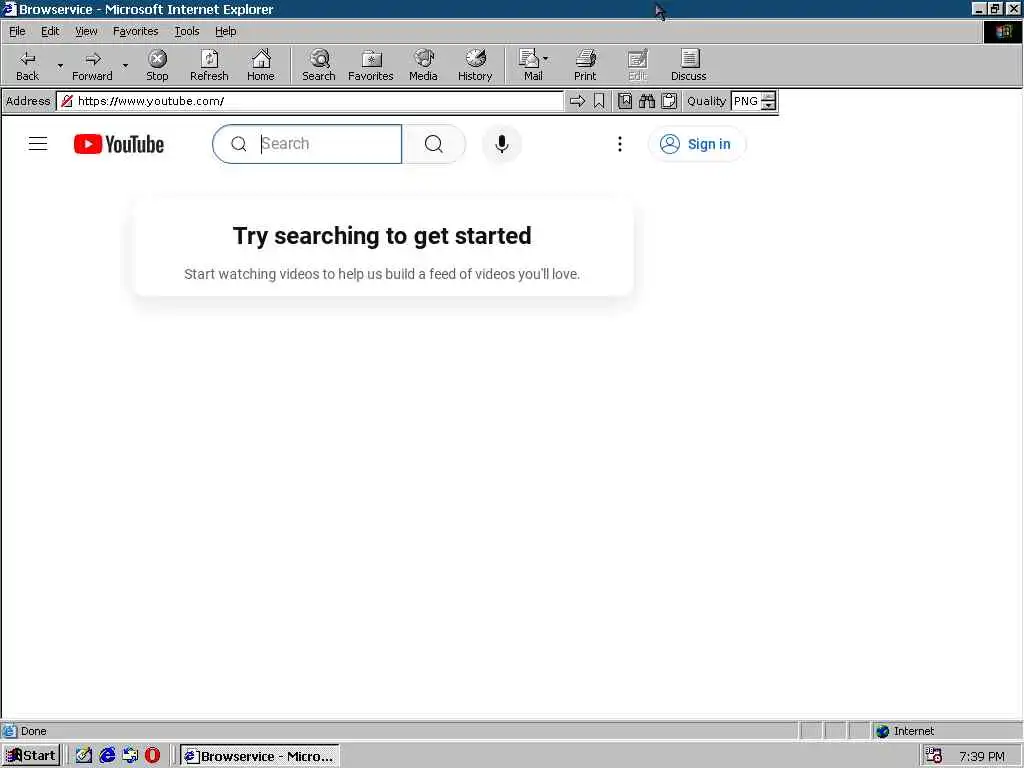This screenshot has height=768, width=1024.
Task: Select the Browservice taskbar button
Action: (259, 756)
